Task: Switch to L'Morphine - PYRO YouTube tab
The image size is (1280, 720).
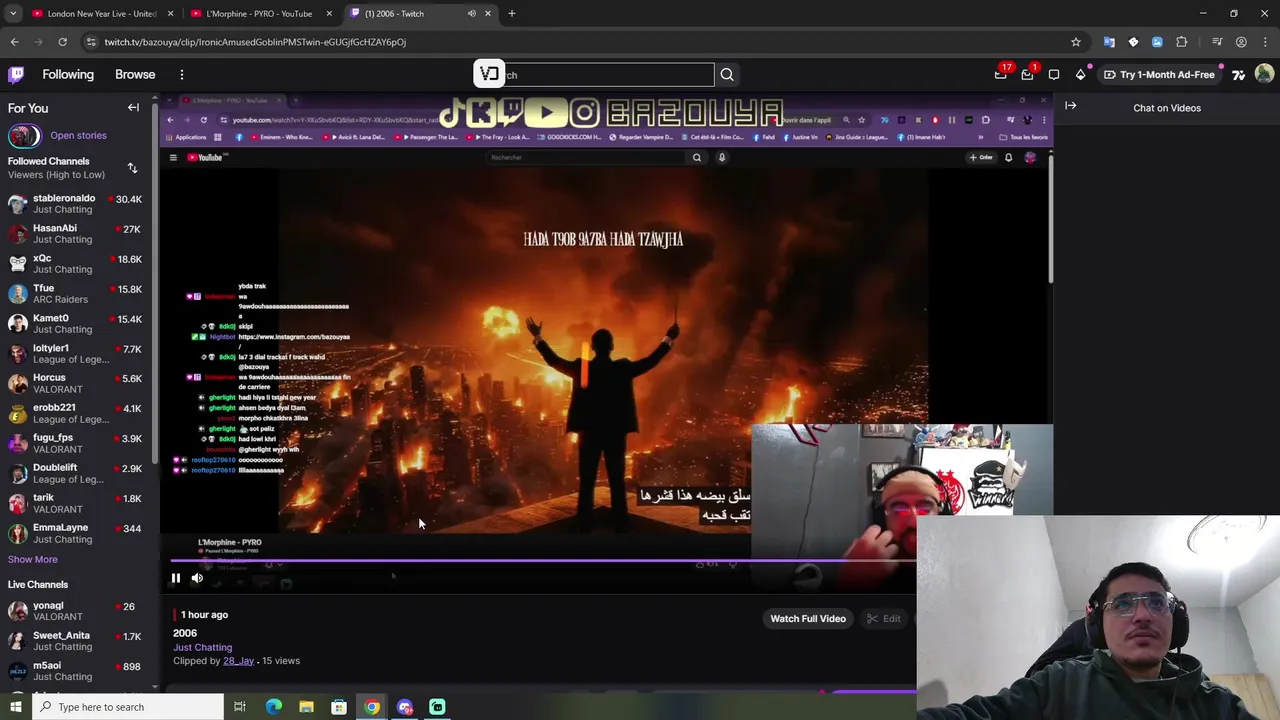Action: (260, 14)
